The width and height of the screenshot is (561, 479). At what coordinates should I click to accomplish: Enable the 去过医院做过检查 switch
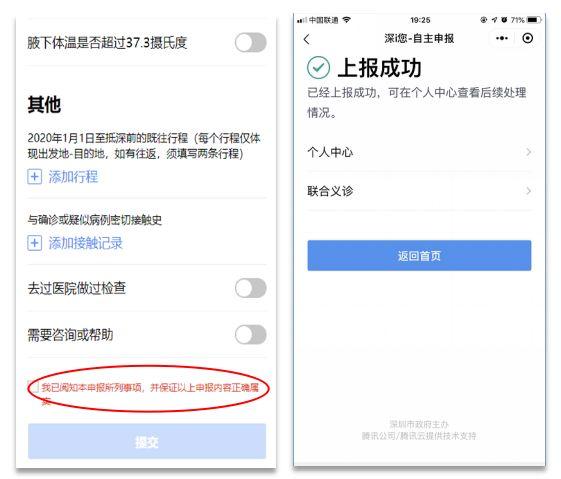pos(250,288)
